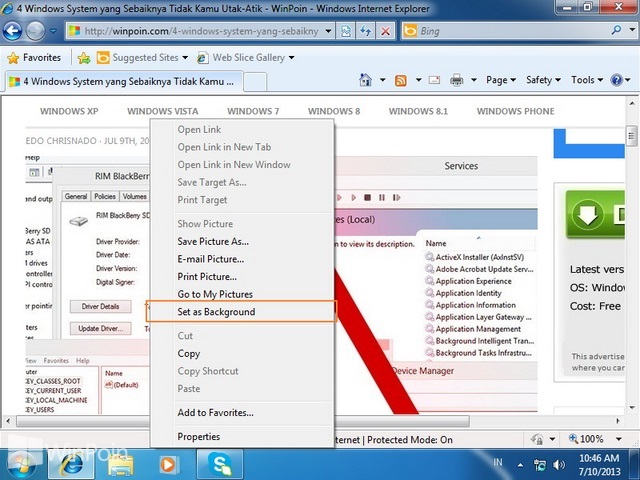Image resolution: width=640 pixels, height=480 pixels.
Task: Click the horizontal scrollbar right arrow
Action: (618, 420)
